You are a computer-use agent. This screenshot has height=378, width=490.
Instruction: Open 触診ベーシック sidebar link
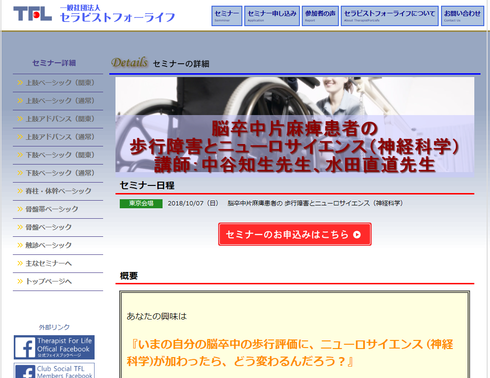(58, 245)
